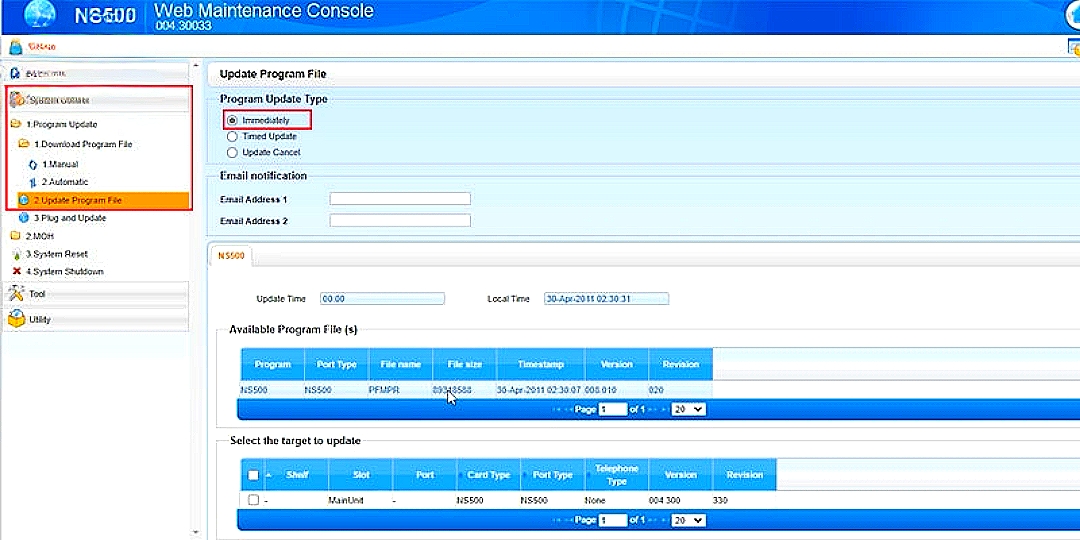Open rows-per-page dropdown under Available Program Files
The height and width of the screenshot is (540, 1080).
(x=688, y=409)
